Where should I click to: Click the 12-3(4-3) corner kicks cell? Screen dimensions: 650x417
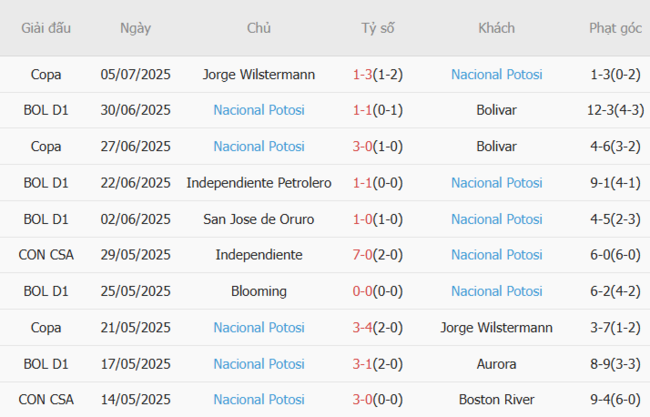coord(615,110)
